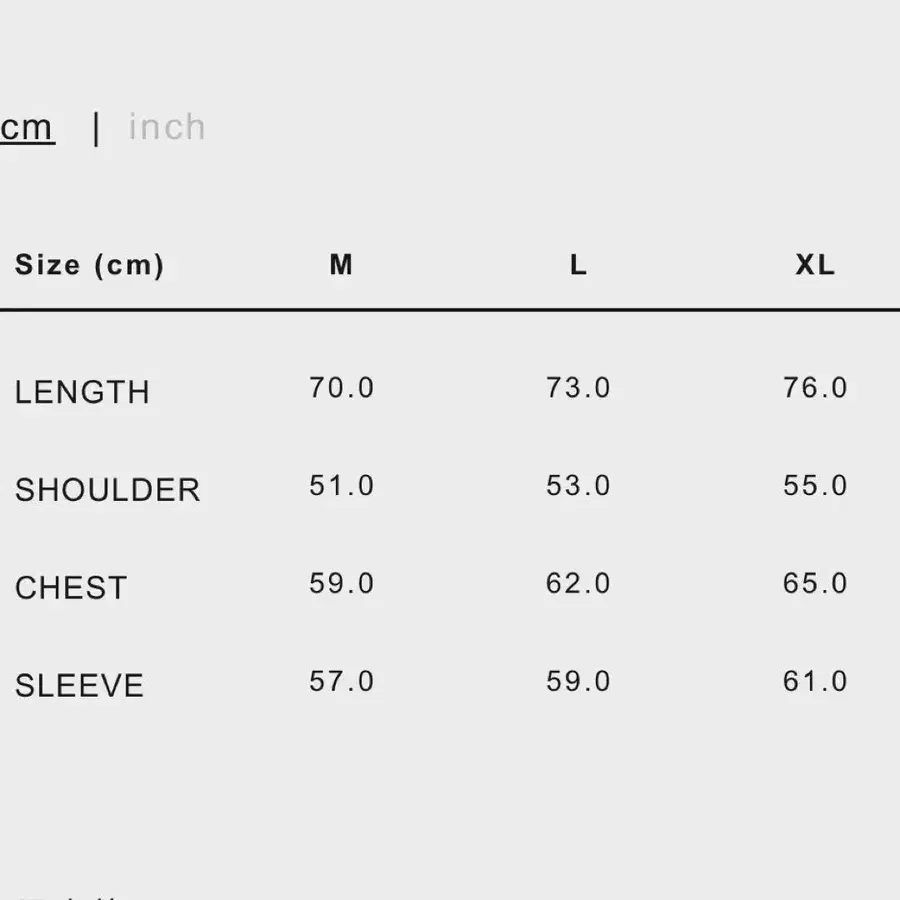Click the L chest value 62.0
This screenshot has height=900, width=900.
click(578, 584)
